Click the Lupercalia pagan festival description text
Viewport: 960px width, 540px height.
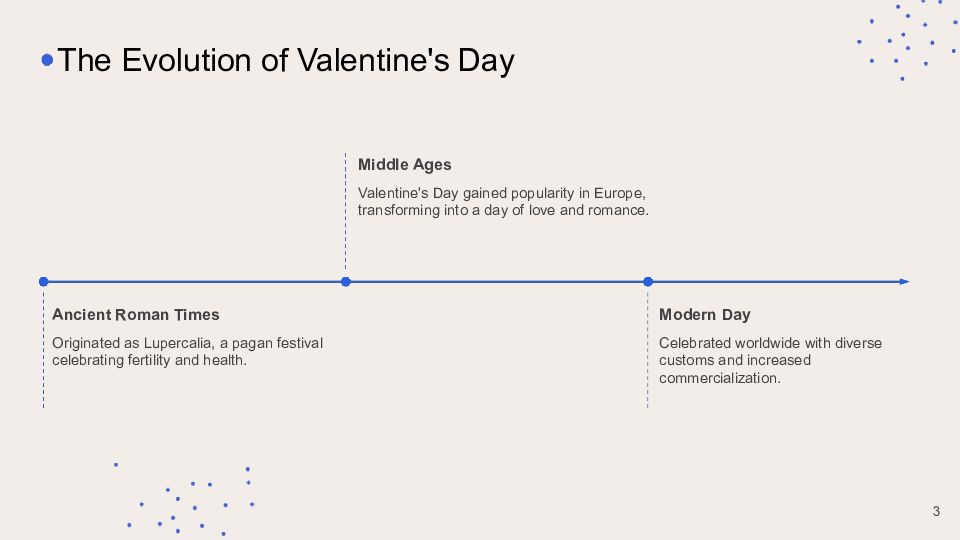pos(187,351)
